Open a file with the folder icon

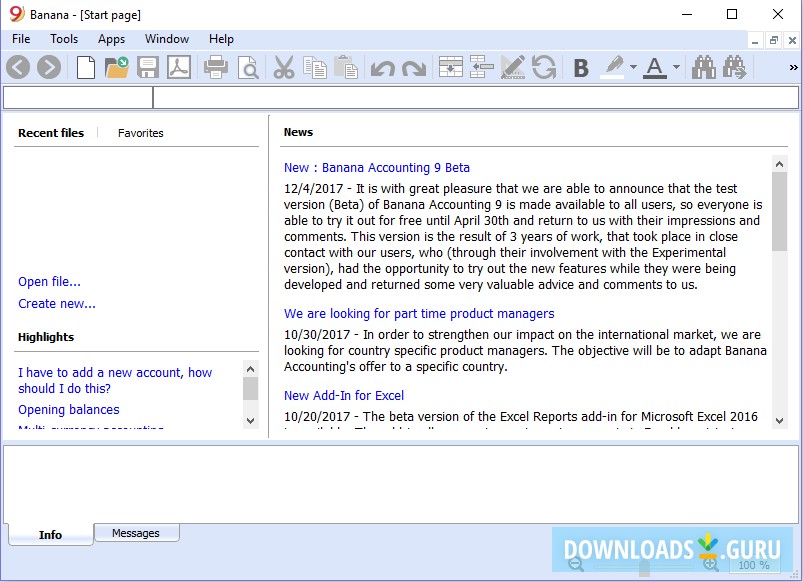[x=117, y=67]
